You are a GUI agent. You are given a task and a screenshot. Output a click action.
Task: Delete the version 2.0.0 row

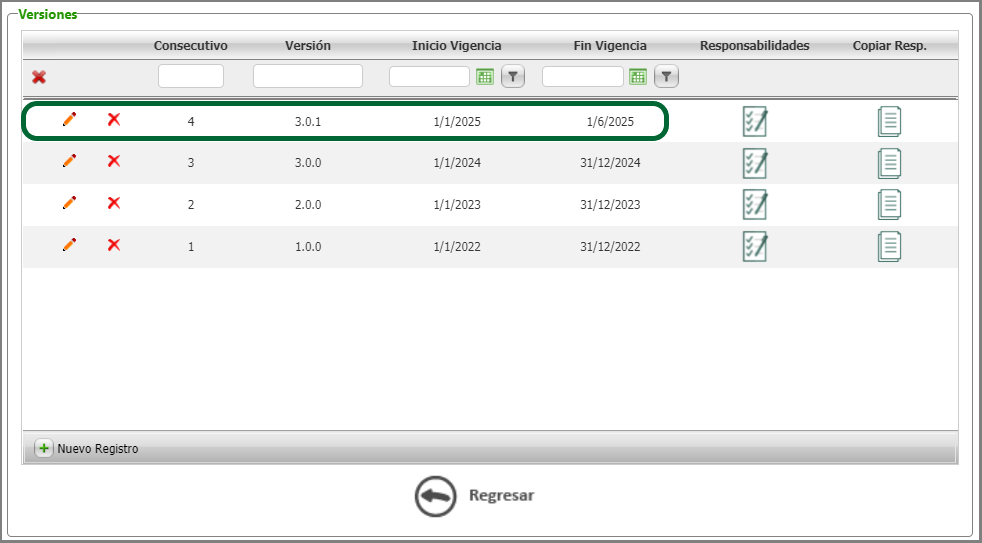[x=113, y=203]
